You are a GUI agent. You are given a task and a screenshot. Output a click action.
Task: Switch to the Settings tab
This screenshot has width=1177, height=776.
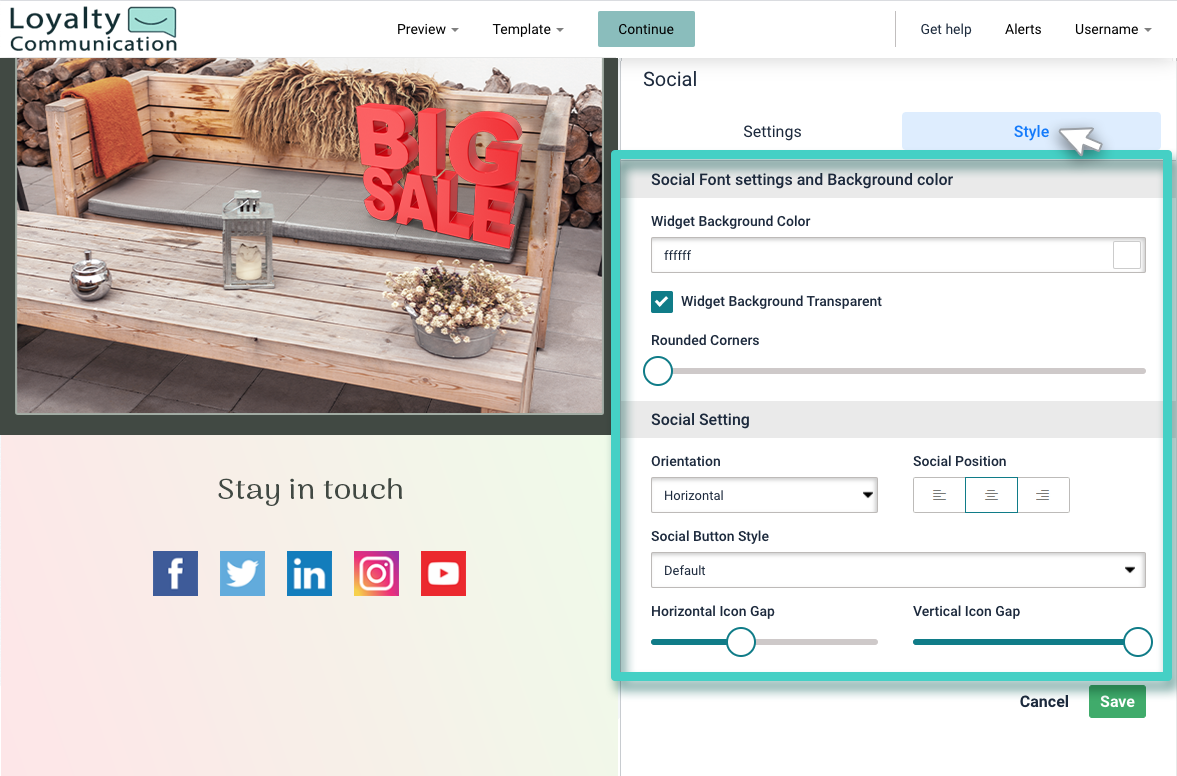[x=771, y=131]
